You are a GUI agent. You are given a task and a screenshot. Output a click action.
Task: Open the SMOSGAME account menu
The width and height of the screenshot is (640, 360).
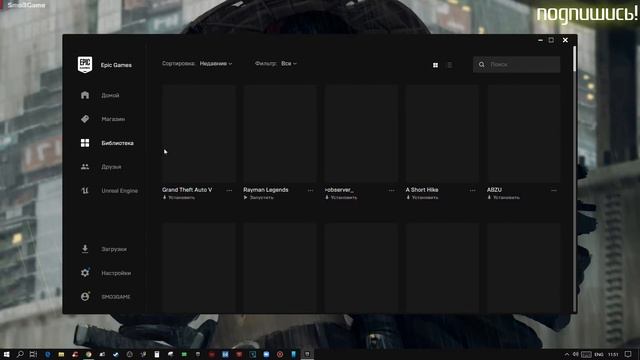116,297
